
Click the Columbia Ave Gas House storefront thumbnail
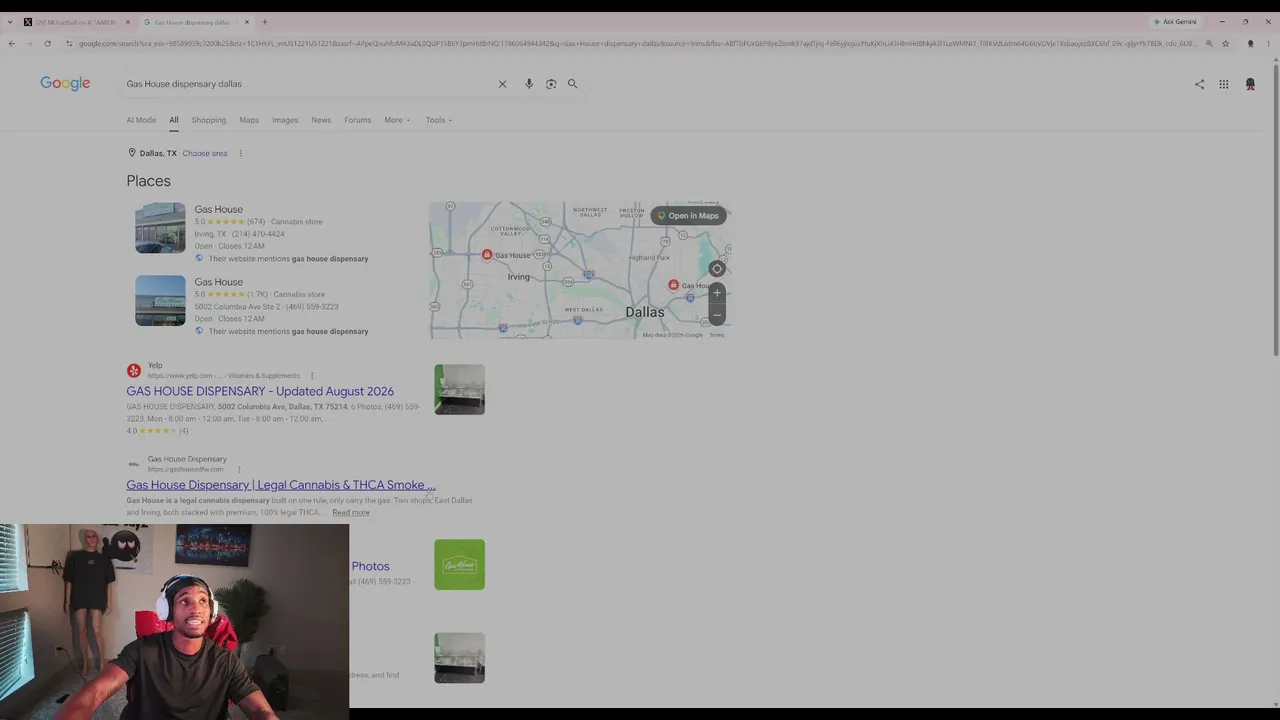click(160, 301)
